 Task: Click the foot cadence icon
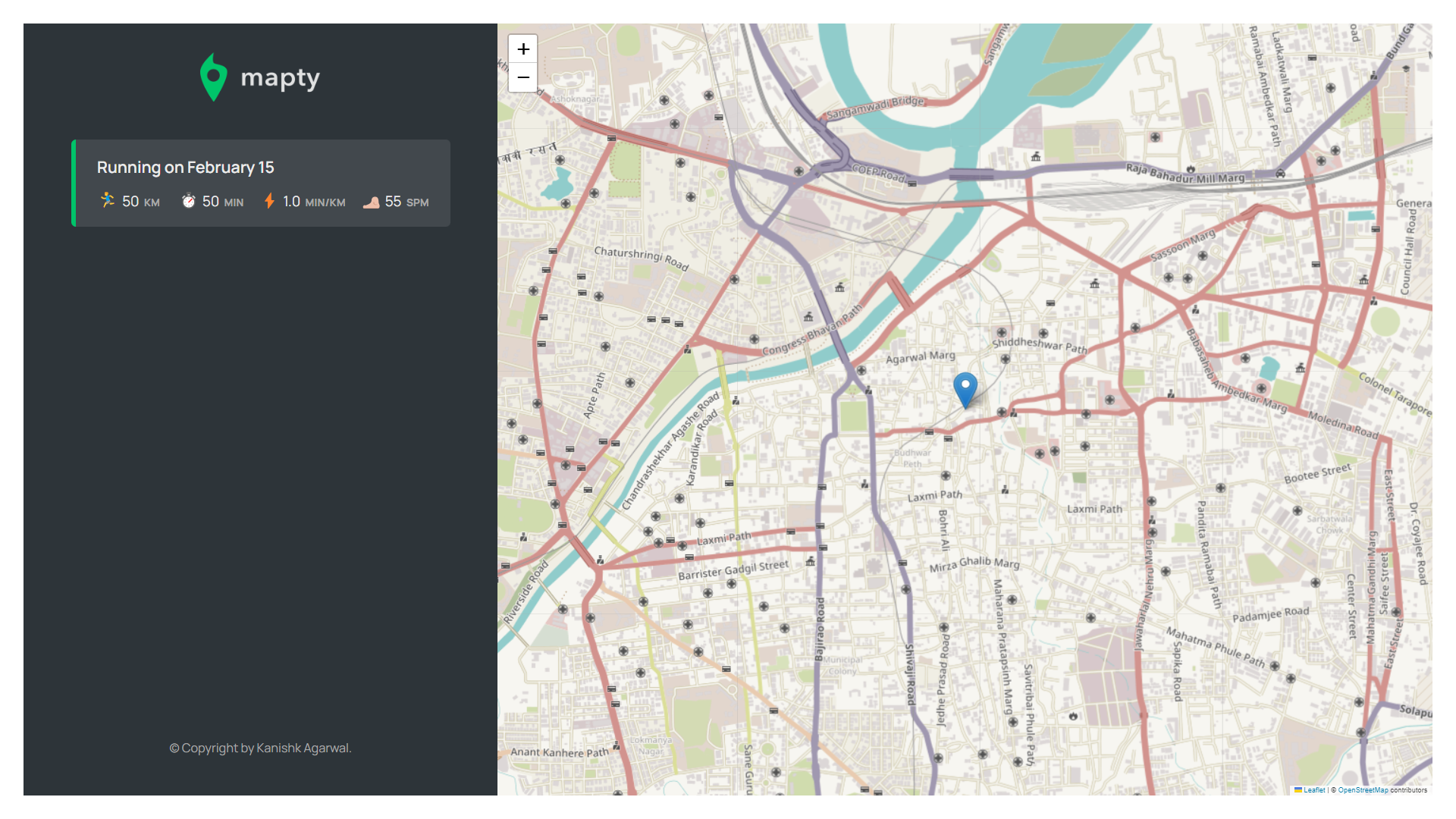(371, 202)
